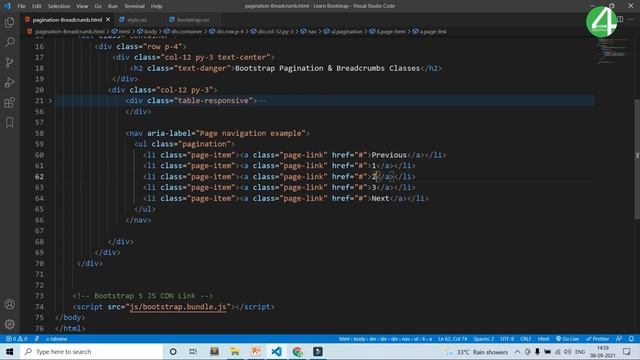Open pagination-Breadcrumb.html file breadcrumb
Image resolution: width=640 pixels, height=360 pixels.
[x=66, y=31]
